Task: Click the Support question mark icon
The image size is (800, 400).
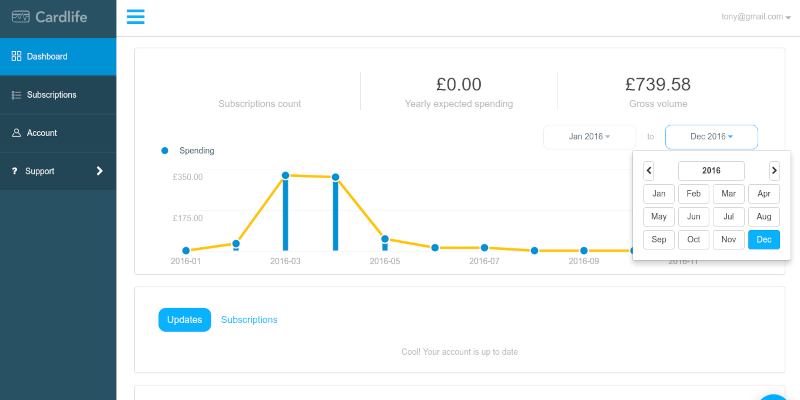Action: 15,171
